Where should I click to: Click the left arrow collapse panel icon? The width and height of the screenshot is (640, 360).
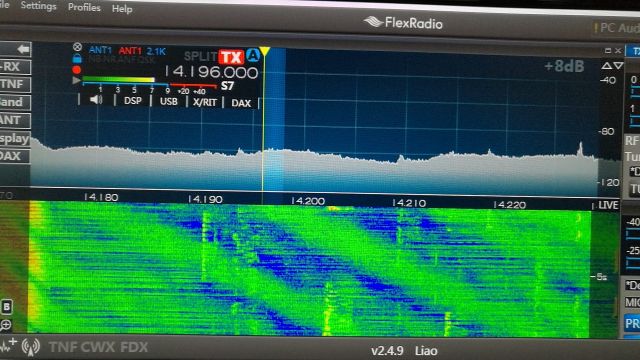pos(23,49)
